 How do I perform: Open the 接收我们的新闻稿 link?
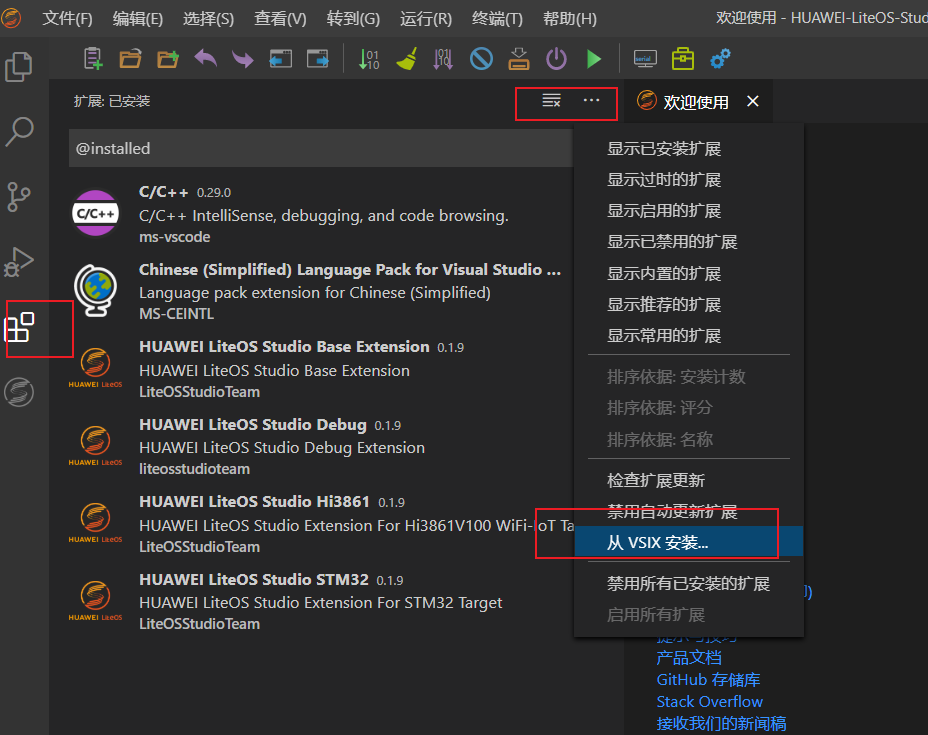(x=721, y=724)
